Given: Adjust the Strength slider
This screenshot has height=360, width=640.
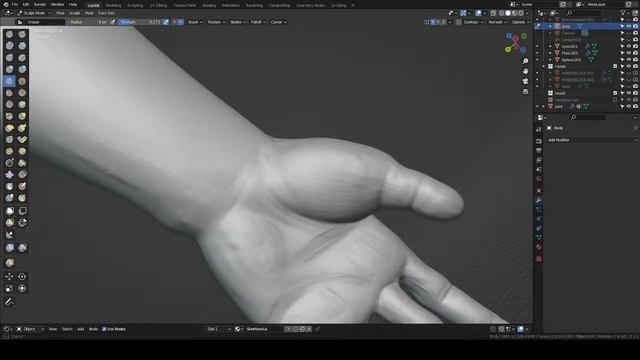Looking at the screenshot, I should [x=140, y=22].
